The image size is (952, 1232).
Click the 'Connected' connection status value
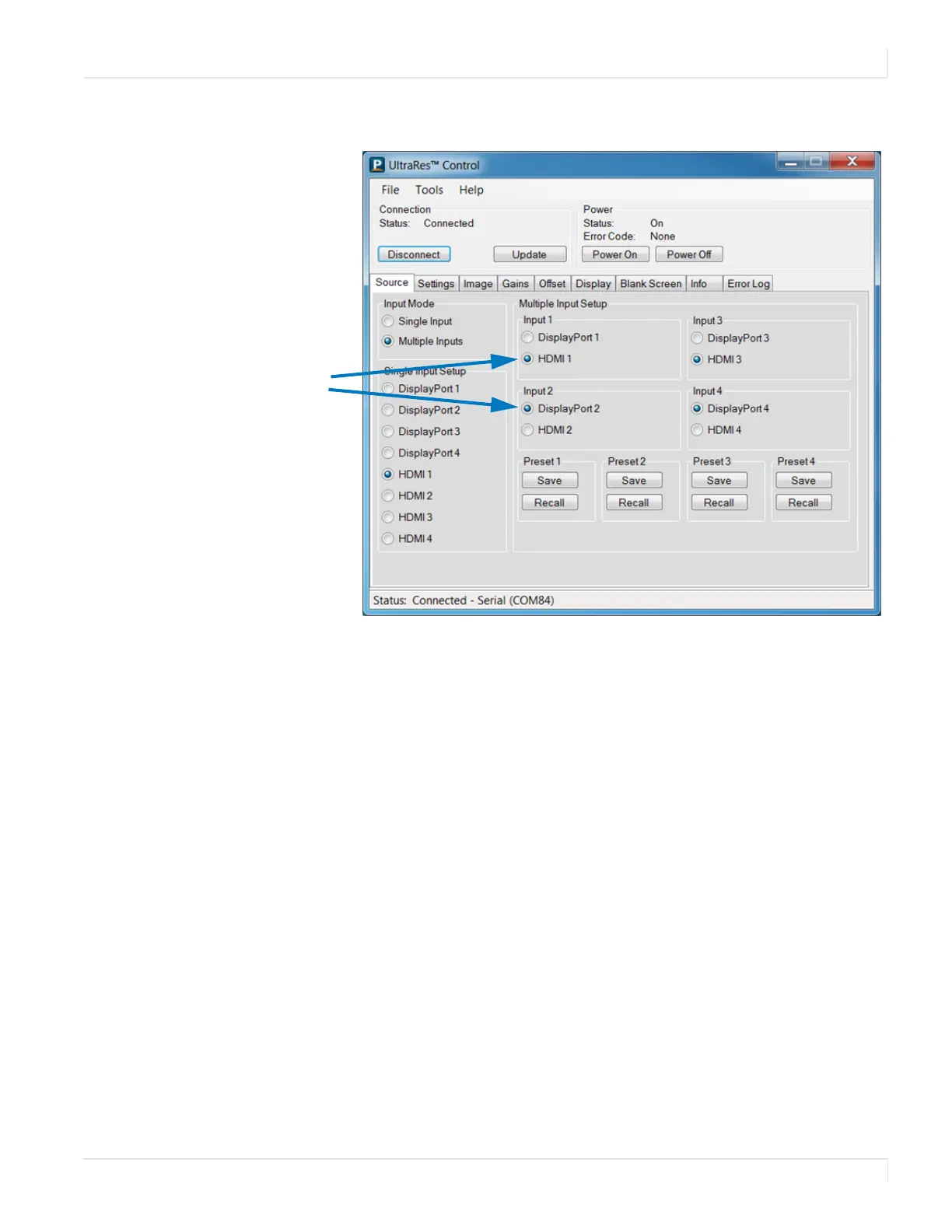[x=448, y=223]
